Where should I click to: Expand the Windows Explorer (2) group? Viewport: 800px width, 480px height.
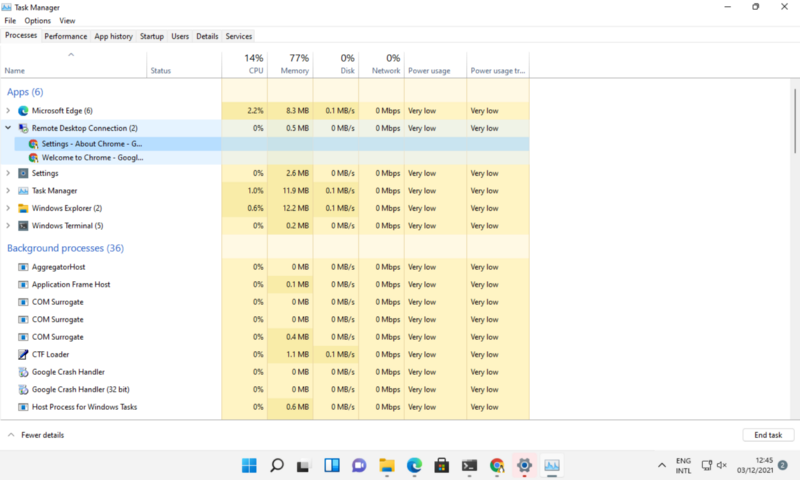pos(8,208)
